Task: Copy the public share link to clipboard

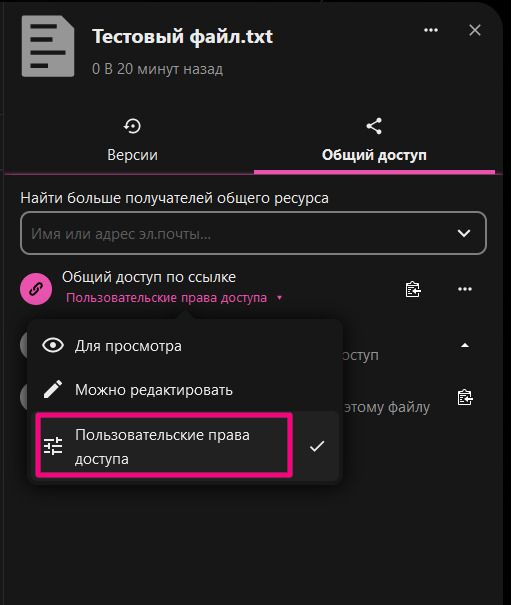Action: click(413, 289)
